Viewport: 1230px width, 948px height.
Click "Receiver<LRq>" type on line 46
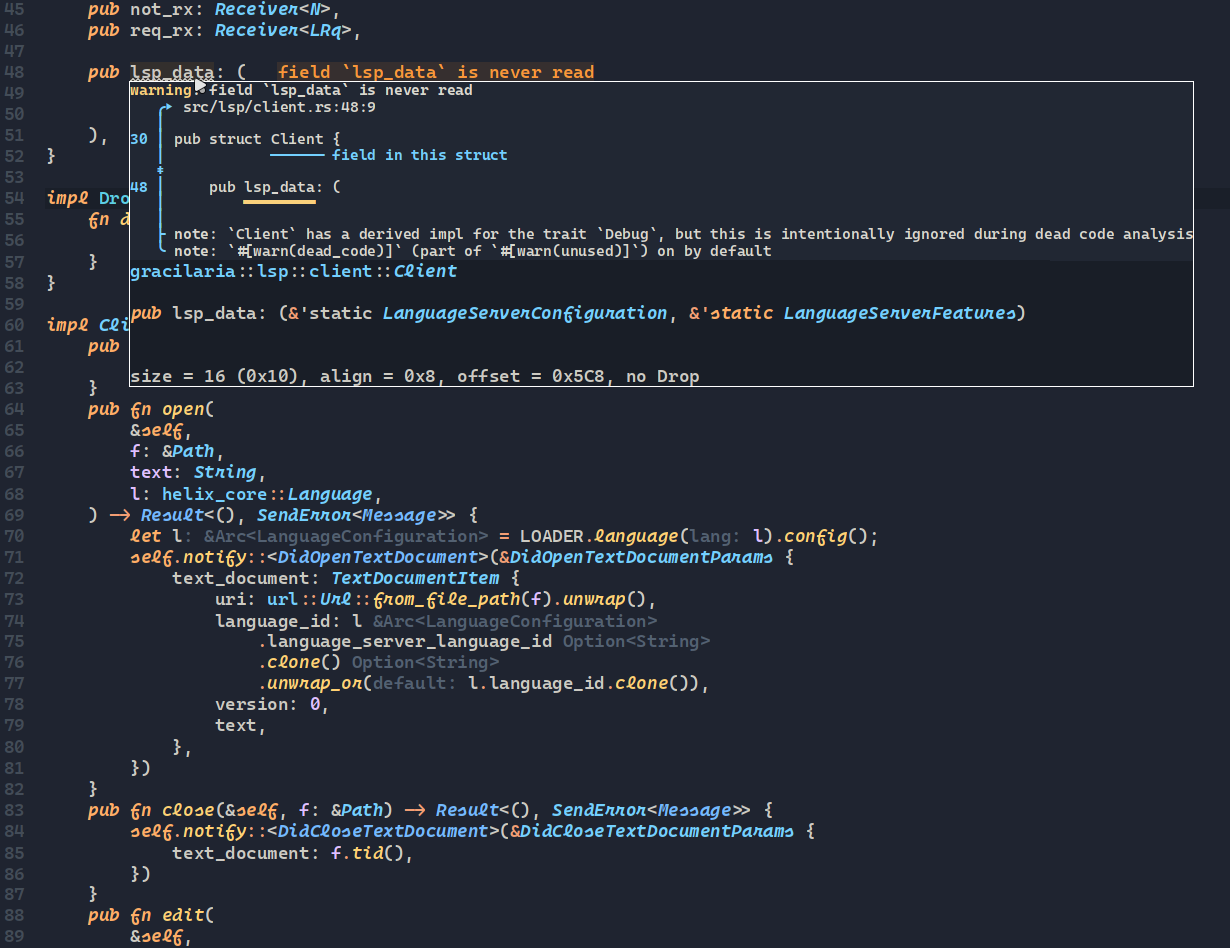click(x=282, y=30)
